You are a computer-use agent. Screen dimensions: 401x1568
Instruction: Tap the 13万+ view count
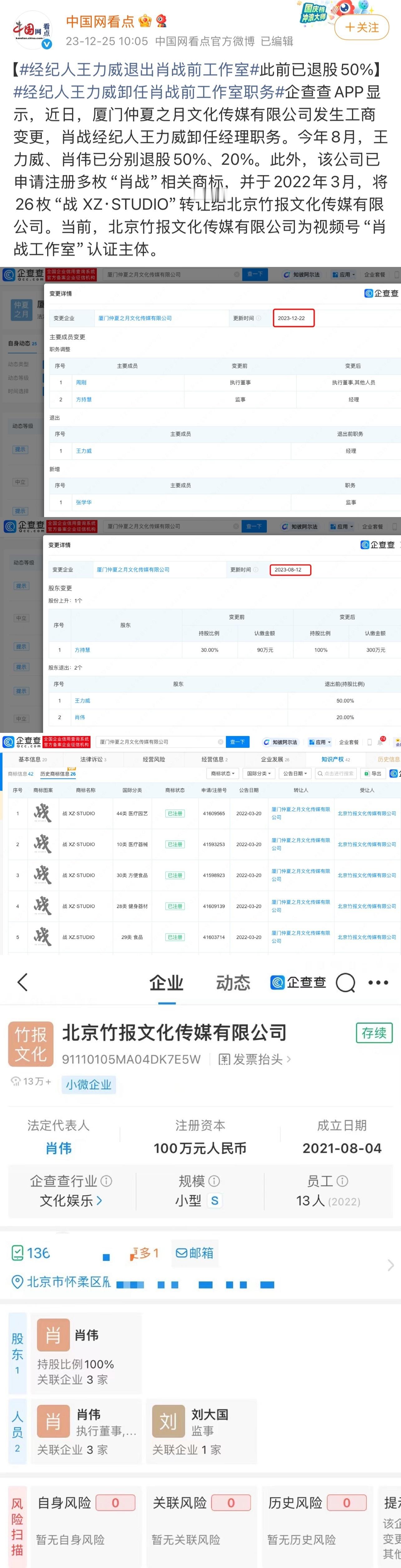32,1081
